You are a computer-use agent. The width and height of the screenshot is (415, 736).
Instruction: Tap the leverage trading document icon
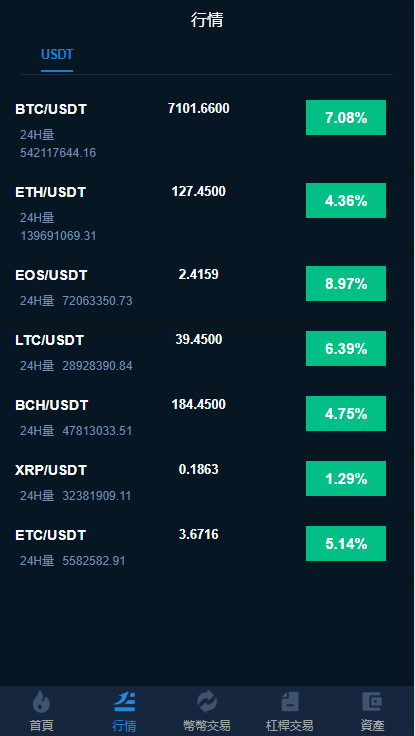pyautogui.click(x=290, y=702)
